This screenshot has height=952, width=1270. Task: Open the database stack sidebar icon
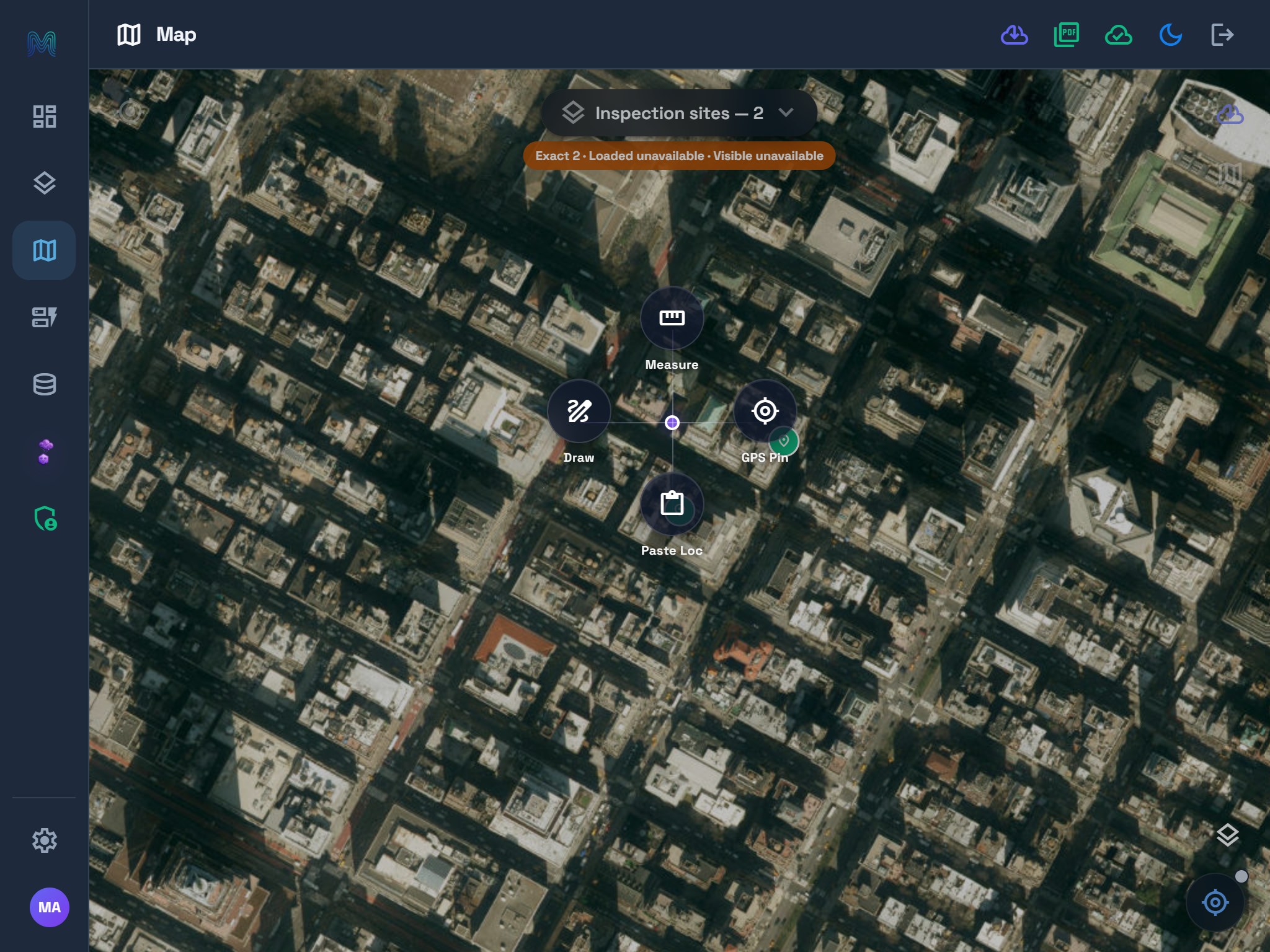[x=44, y=384]
